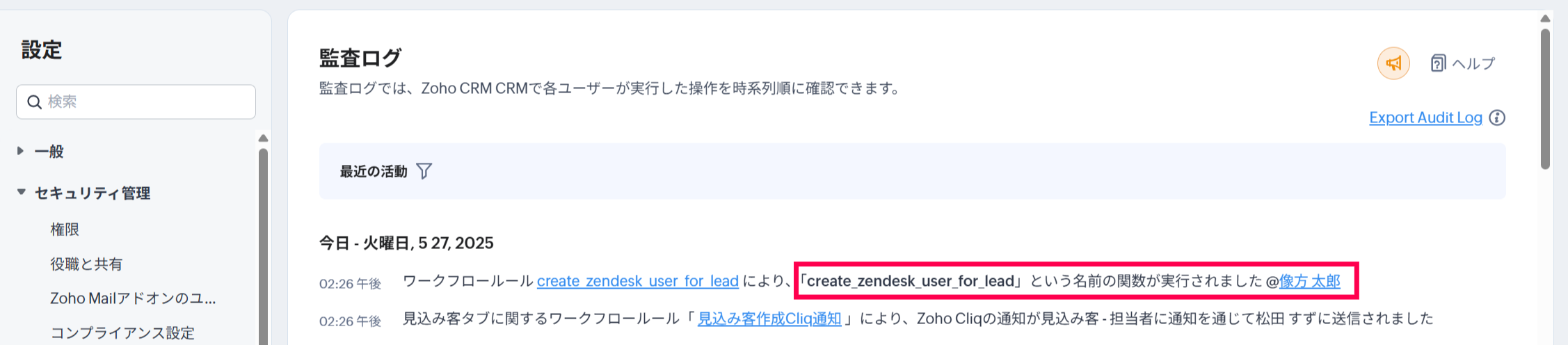Expand the 一般 settings section
Viewport: 1568px width, 345px height.
click(21, 151)
